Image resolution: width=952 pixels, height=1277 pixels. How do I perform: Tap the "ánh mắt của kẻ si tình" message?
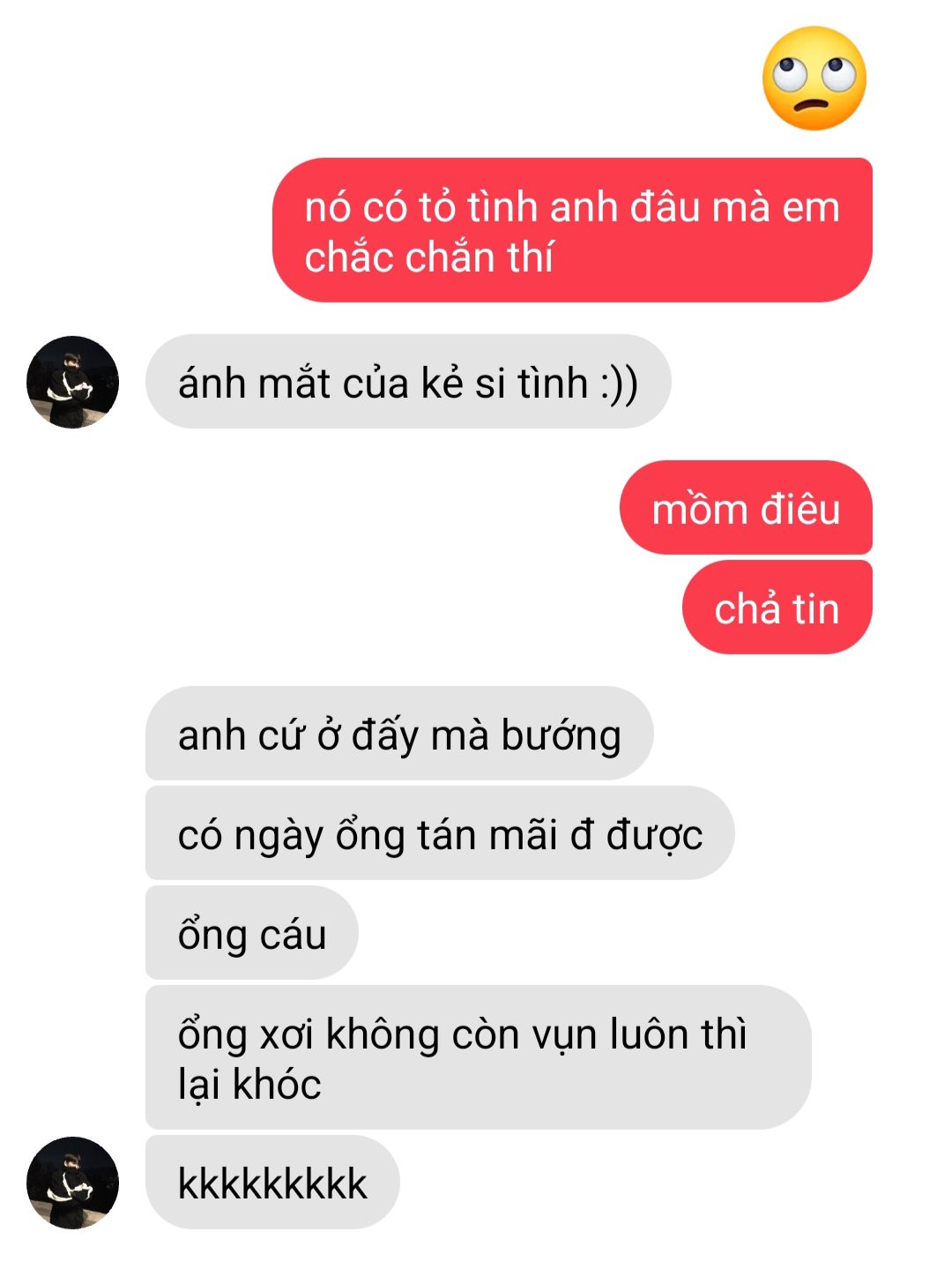pyautogui.click(x=408, y=382)
